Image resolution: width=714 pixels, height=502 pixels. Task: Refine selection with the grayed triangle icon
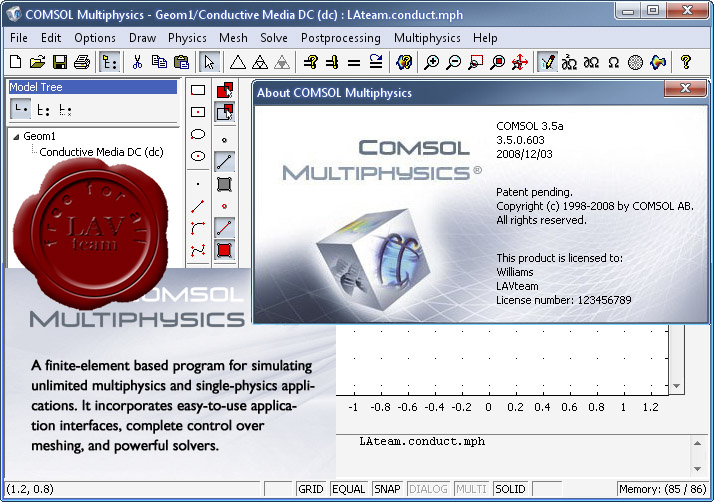(x=282, y=62)
